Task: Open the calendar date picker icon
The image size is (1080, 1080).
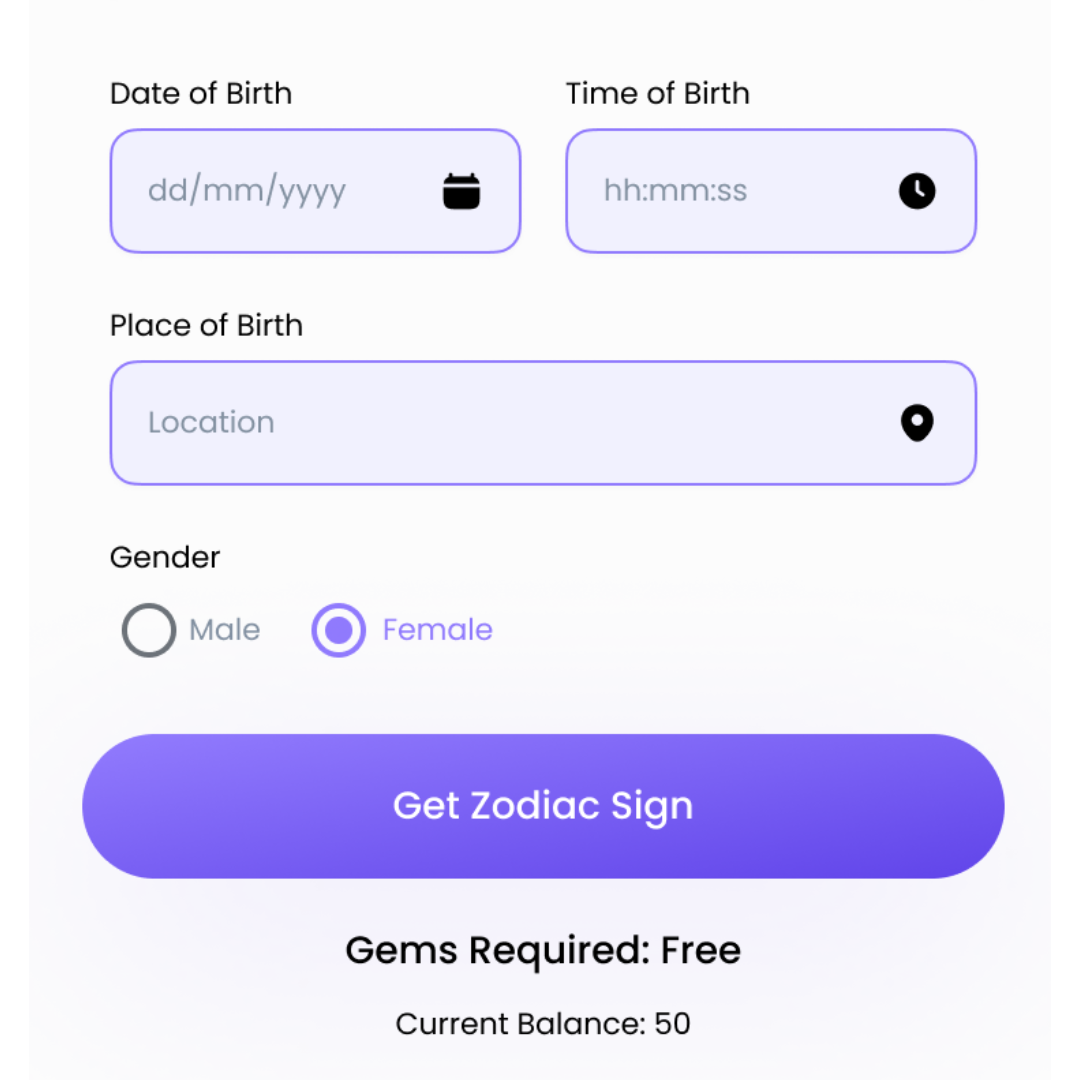Action: [461, 191]
